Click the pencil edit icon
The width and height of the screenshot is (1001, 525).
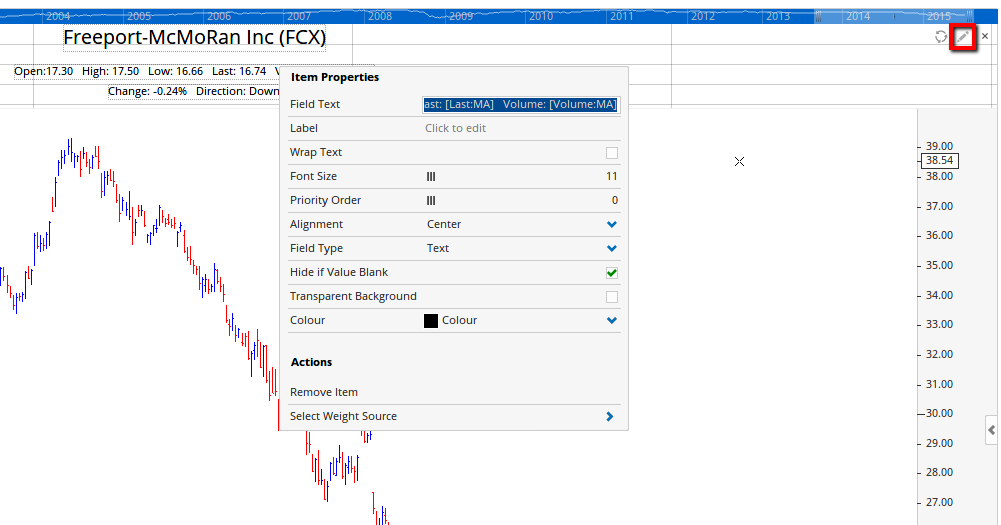pos(963,37)
